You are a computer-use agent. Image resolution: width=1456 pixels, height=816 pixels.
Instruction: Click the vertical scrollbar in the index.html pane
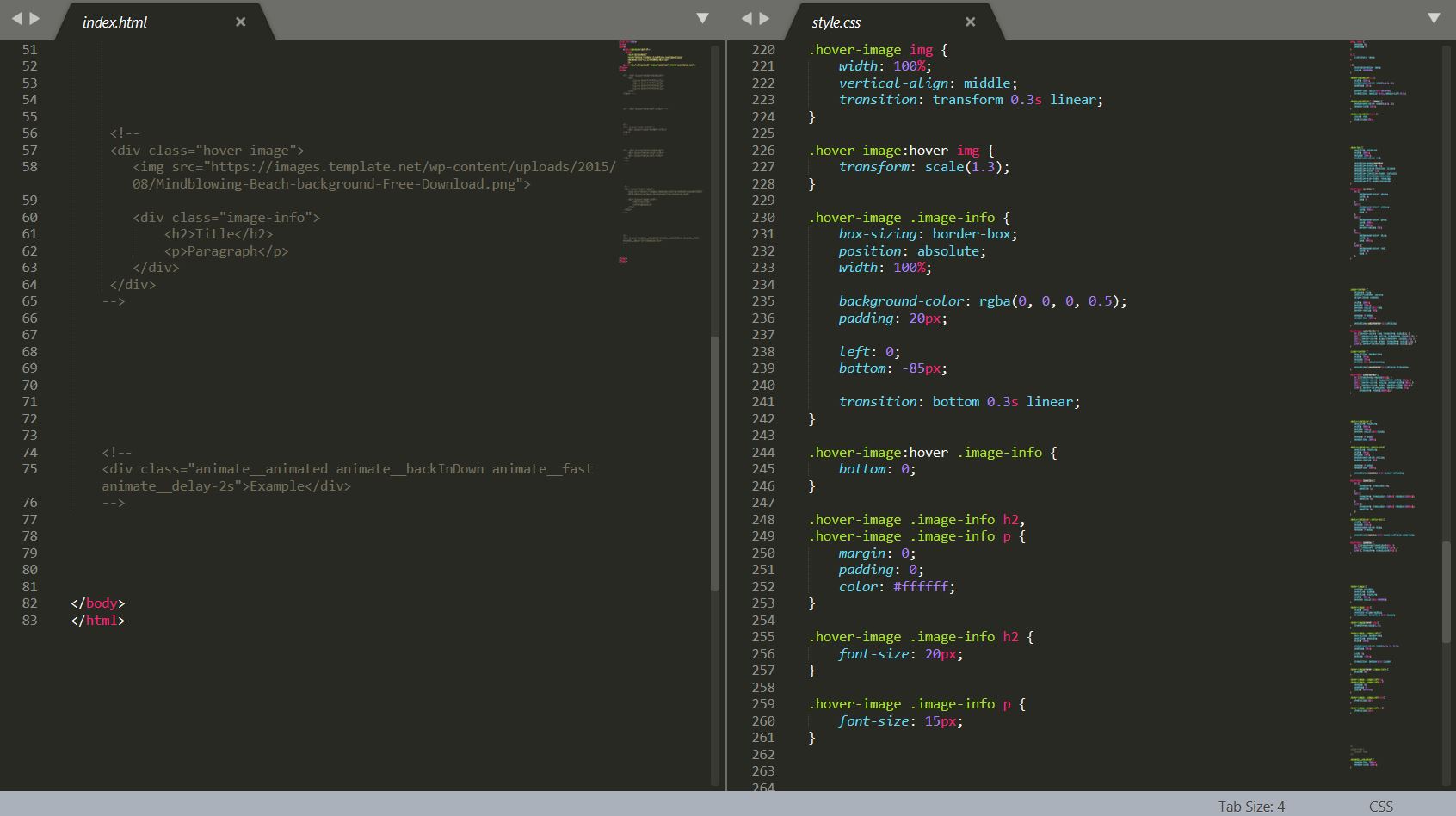point(715,463)
